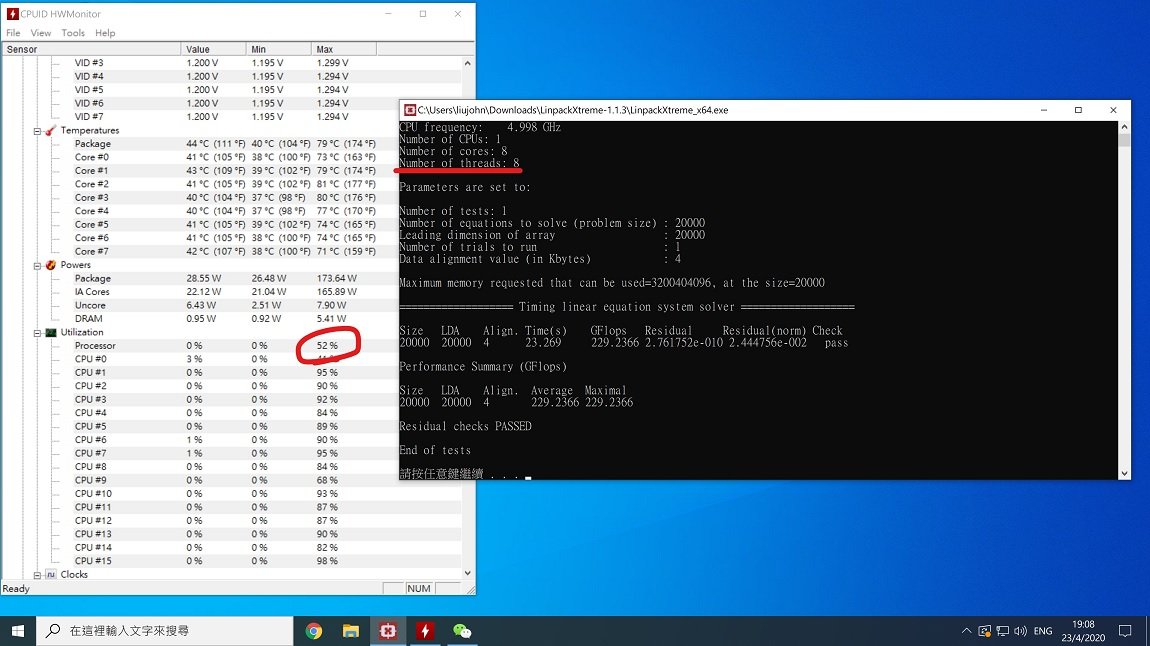Click the CPUID HWMonitor title bar icon
The width and height of the screenshot is (1150, 646).
[12, 14]
